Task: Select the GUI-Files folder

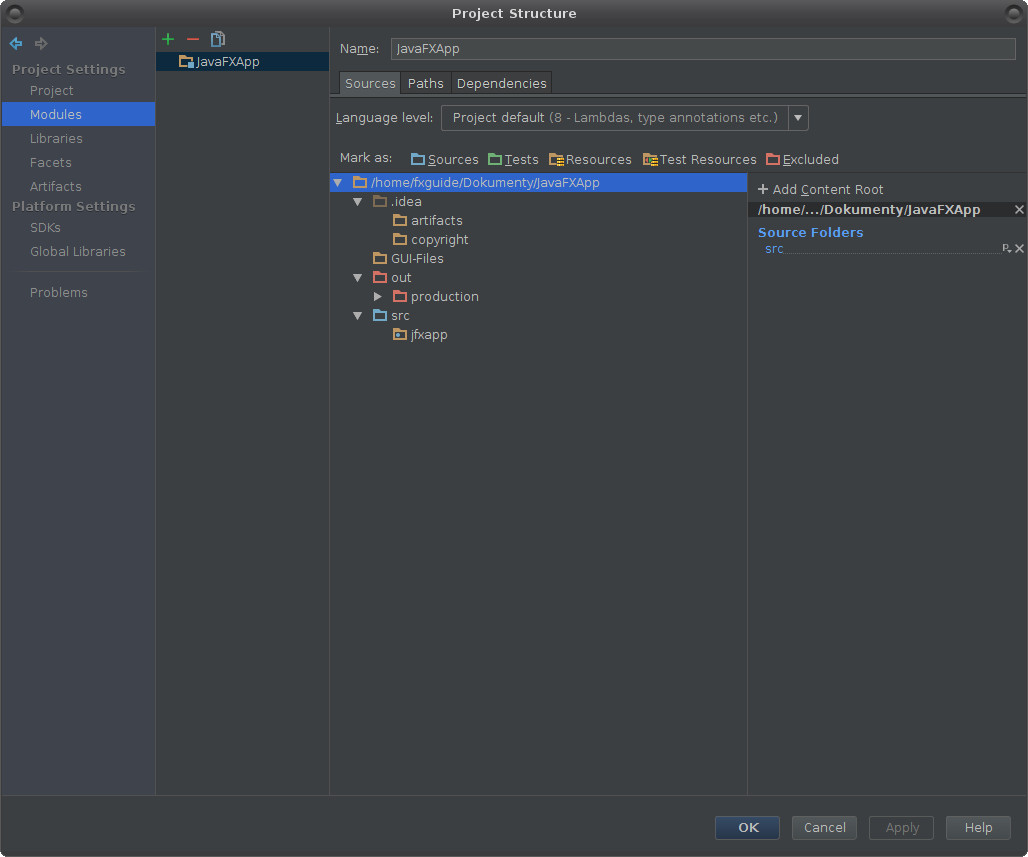Action: (x=408, y=259)
